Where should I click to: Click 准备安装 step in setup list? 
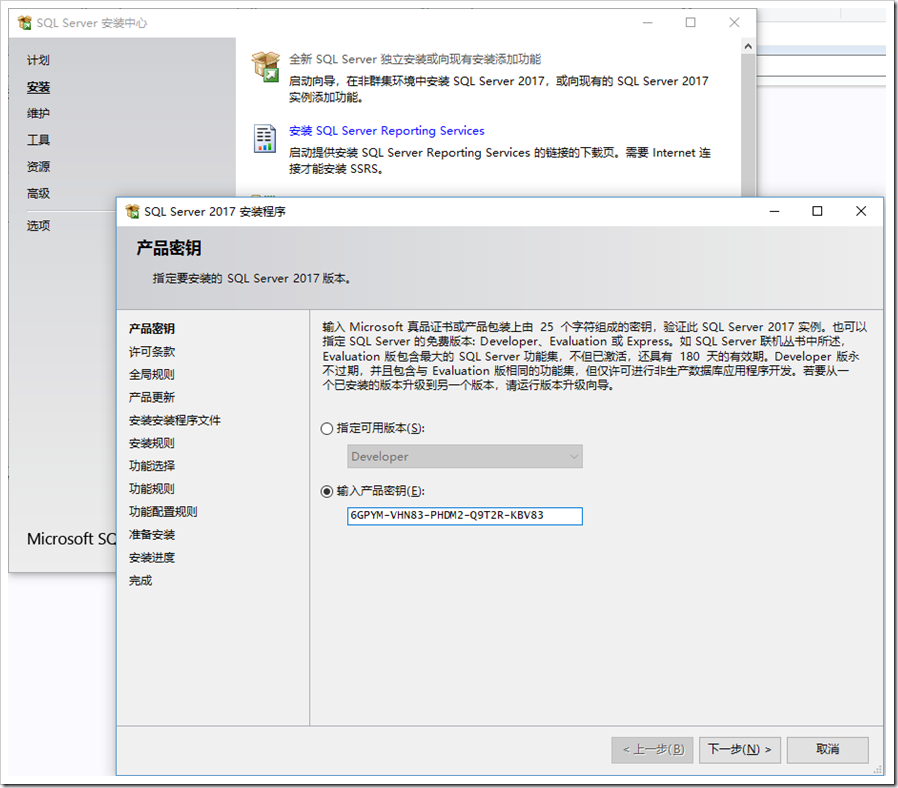click(x=152, y=535)
